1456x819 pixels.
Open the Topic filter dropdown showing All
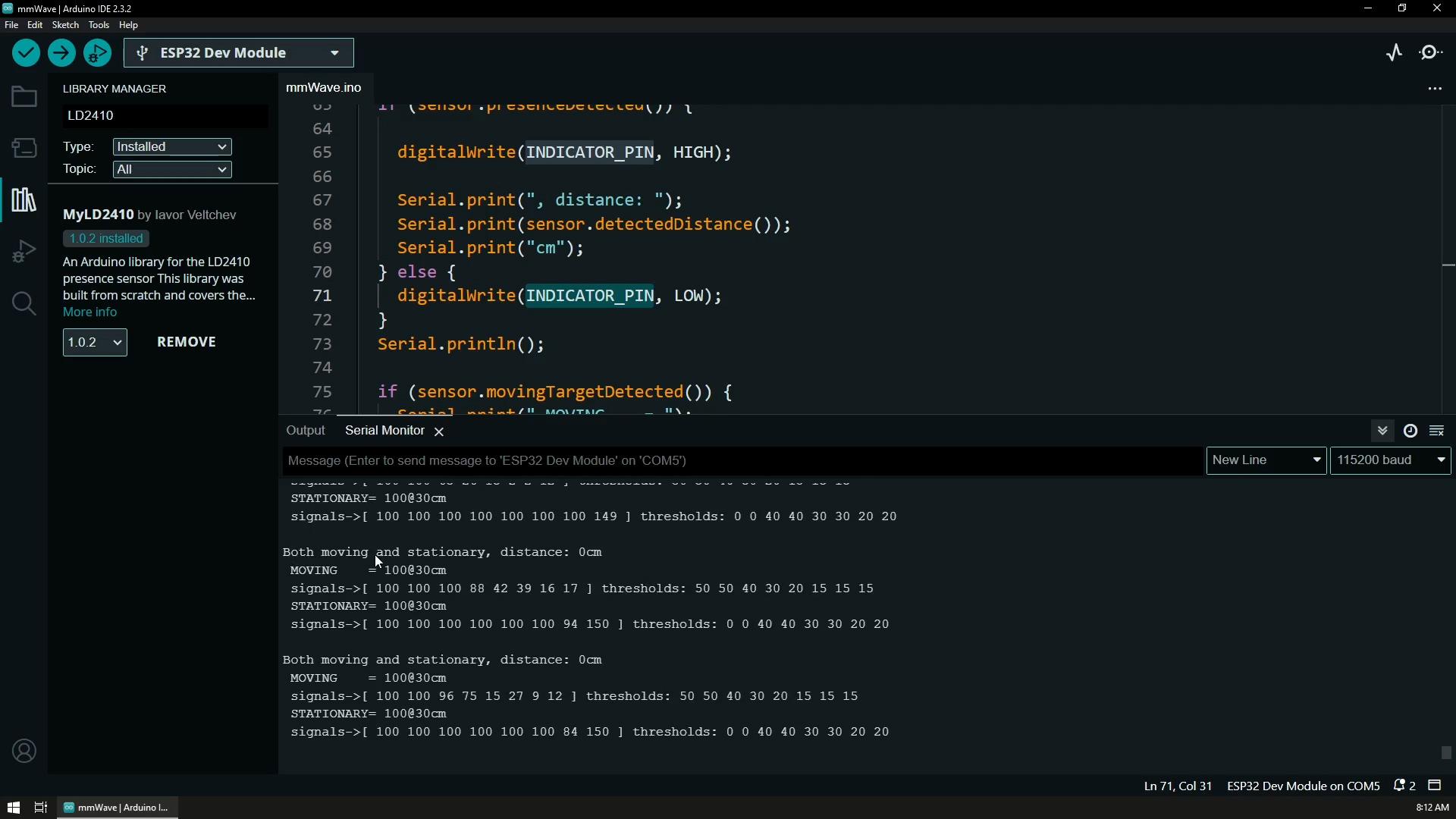pyautogui.click(x=172, y=170)
